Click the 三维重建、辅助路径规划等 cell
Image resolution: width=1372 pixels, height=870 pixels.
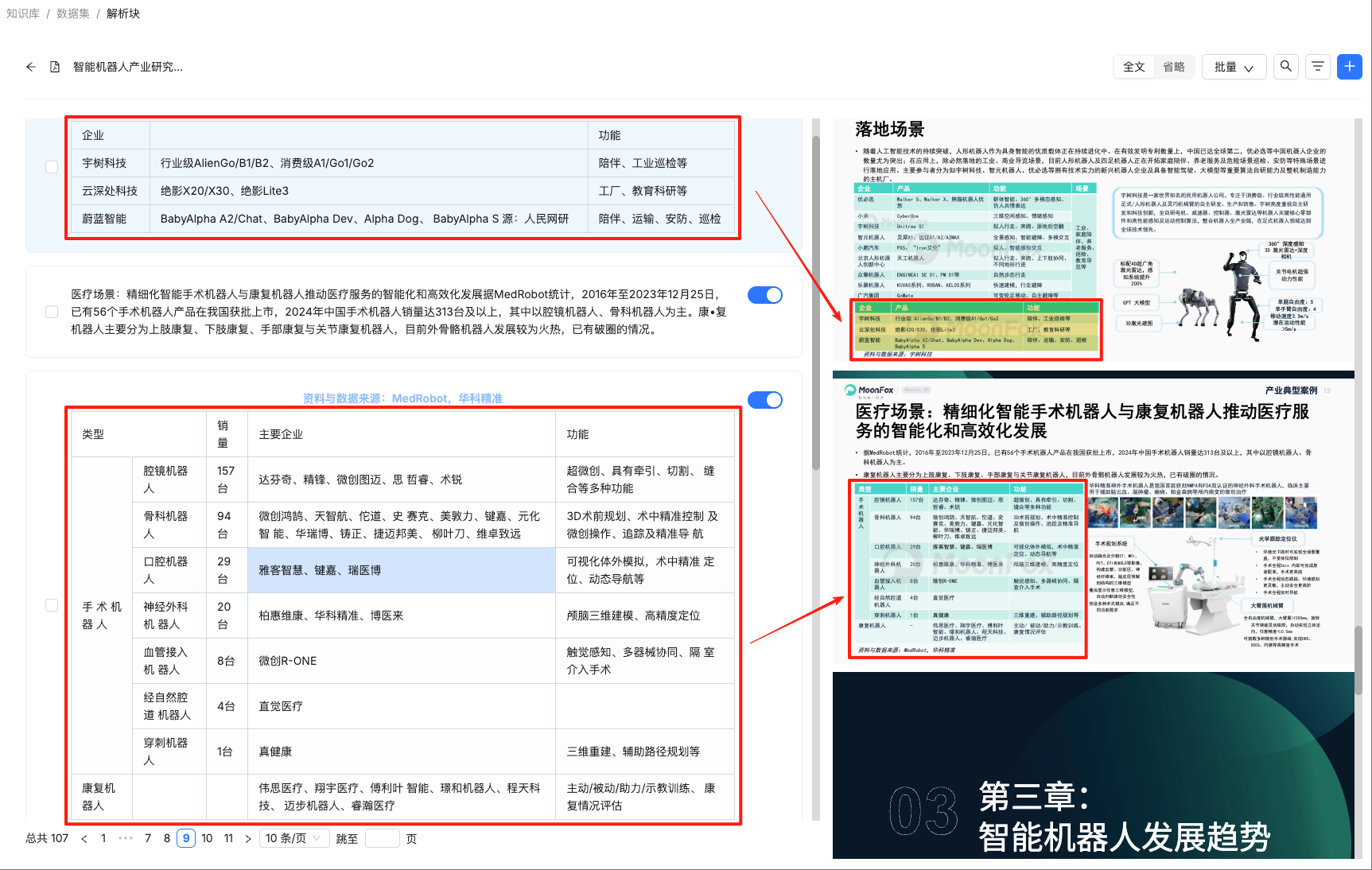click(x=645, y=752)
